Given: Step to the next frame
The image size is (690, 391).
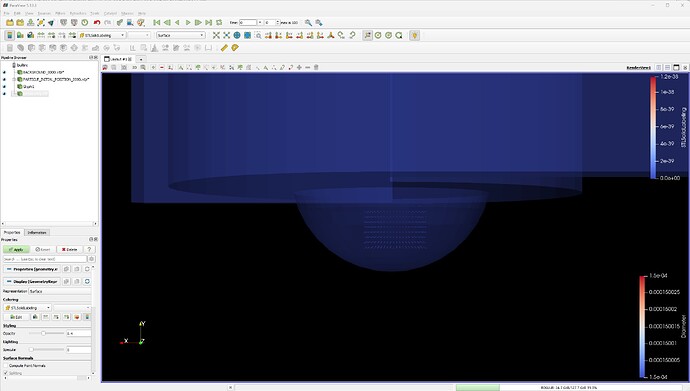Looking at the screenshot, I should [198, 22].
